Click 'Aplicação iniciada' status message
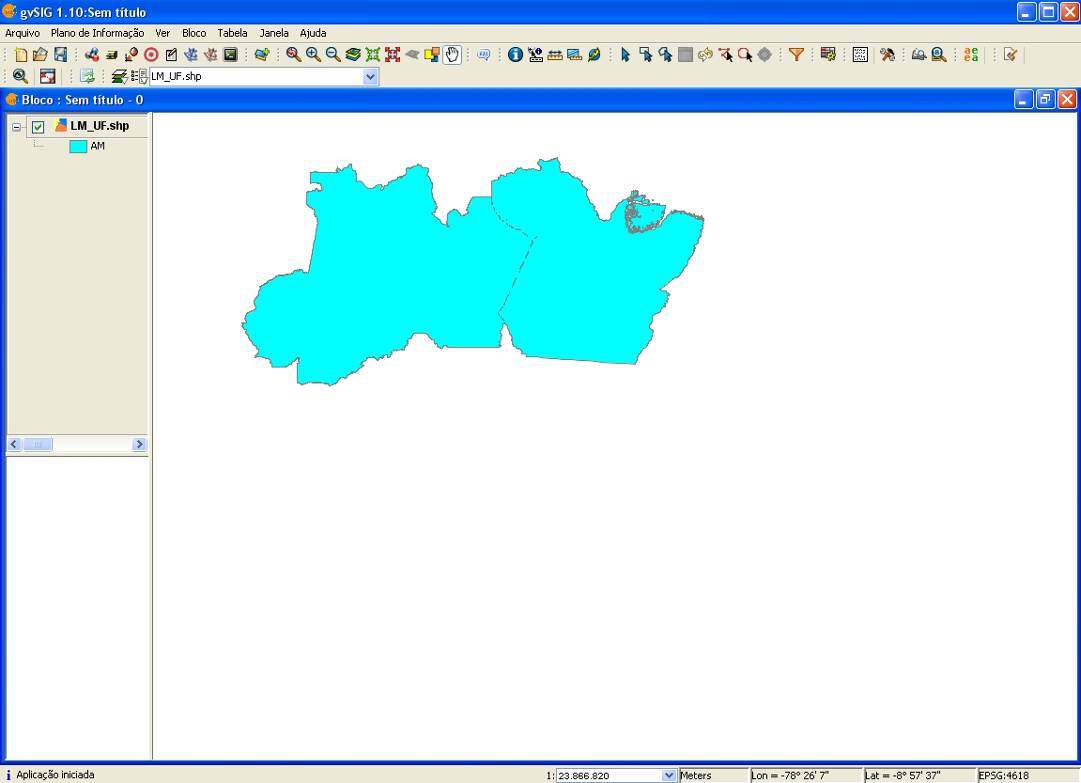Screen dimensions: 1081x783 tap(55, 775)
